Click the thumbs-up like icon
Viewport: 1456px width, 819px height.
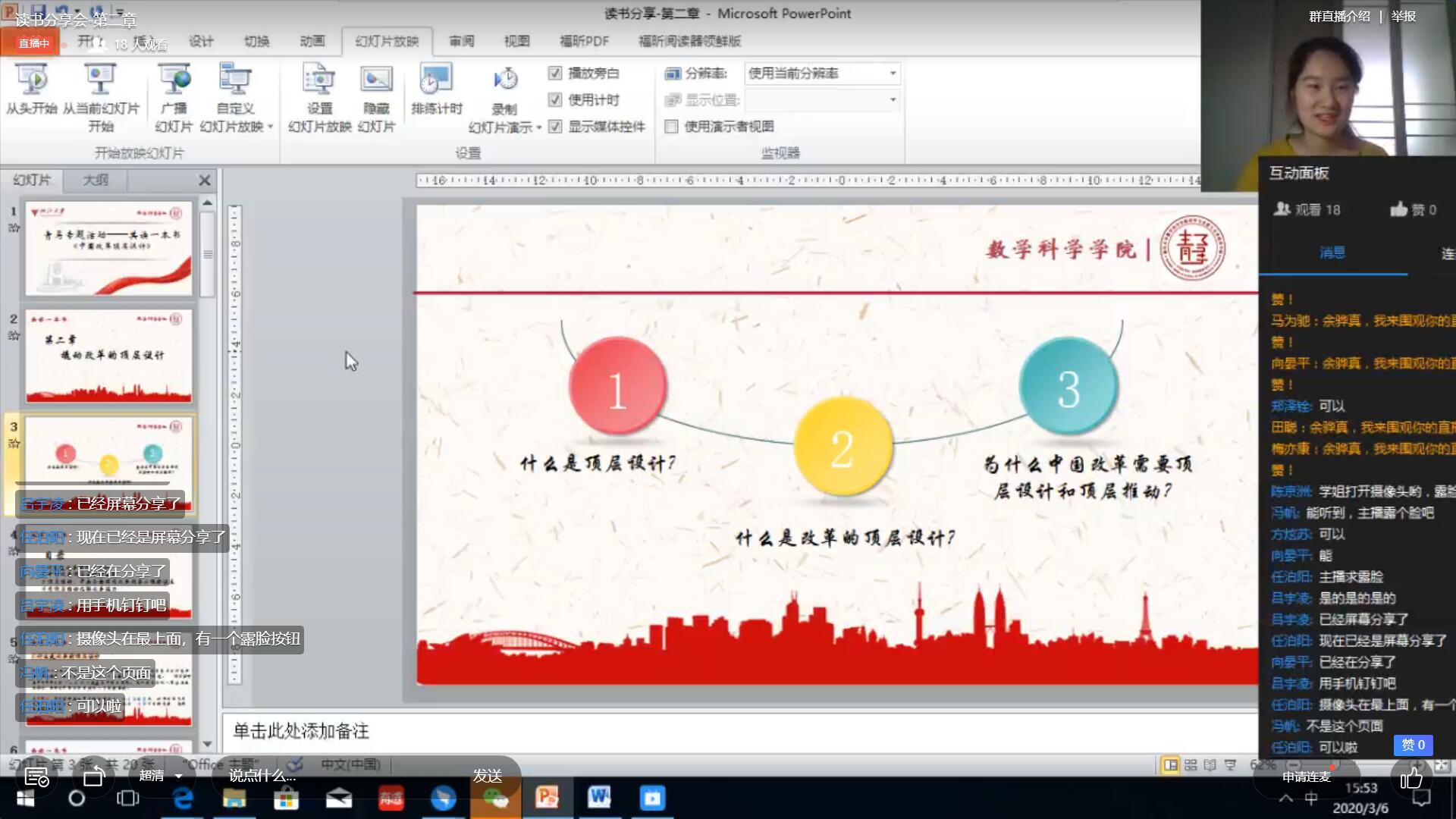click(x=1410, y=778)
